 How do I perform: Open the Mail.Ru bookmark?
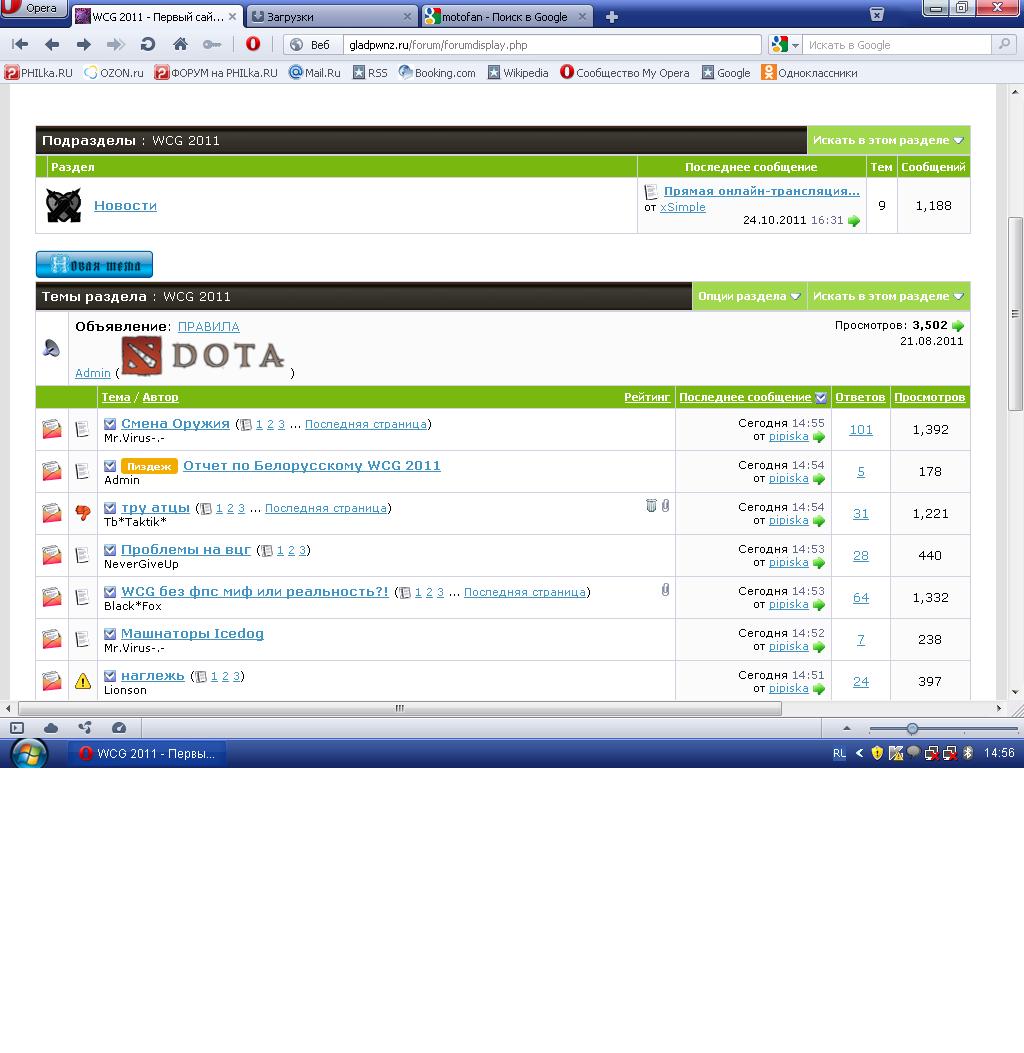coord(315,73)
